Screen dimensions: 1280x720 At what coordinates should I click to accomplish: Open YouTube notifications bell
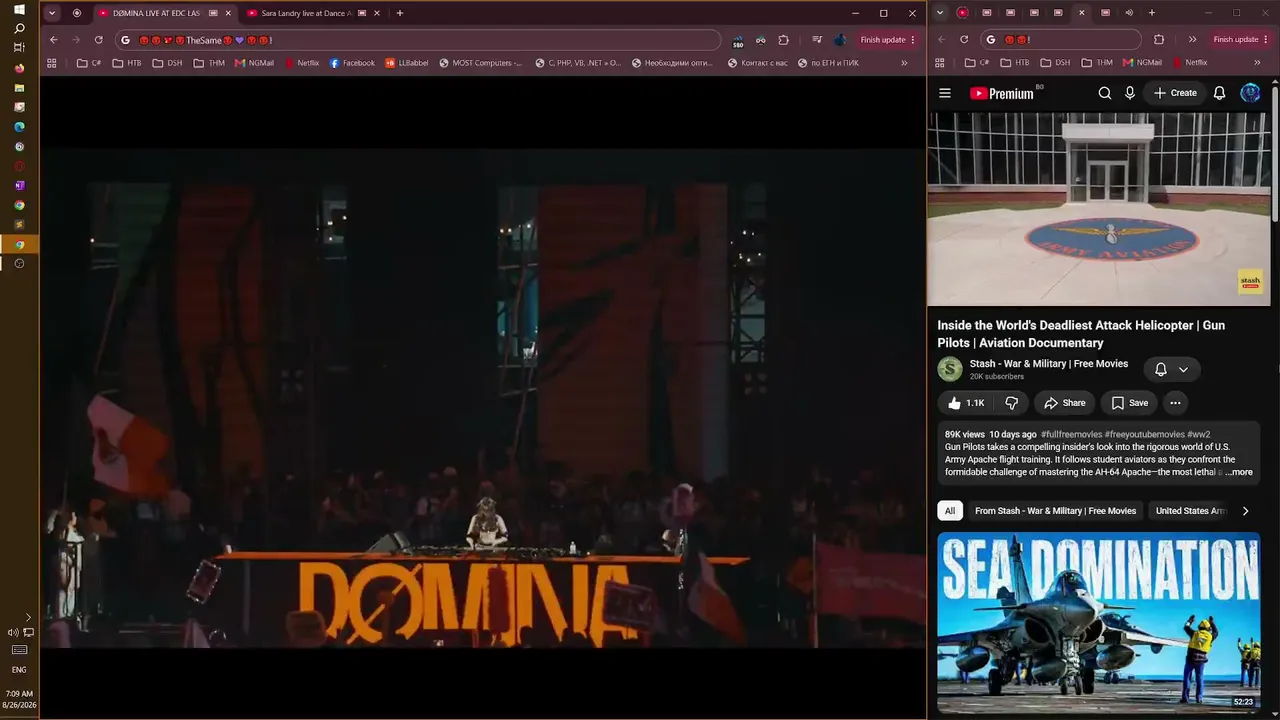pyautogui.click(x=1219, y=93)
